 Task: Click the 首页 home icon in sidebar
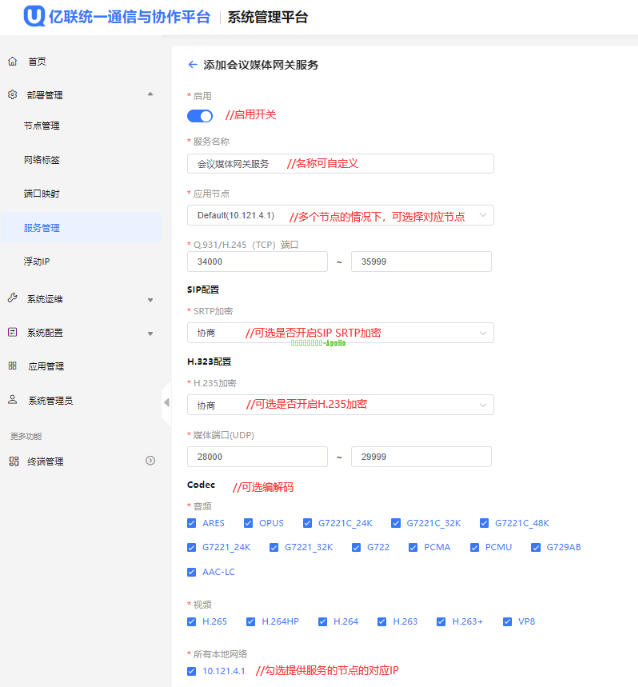pyautogui.click(x=13, y=61)
